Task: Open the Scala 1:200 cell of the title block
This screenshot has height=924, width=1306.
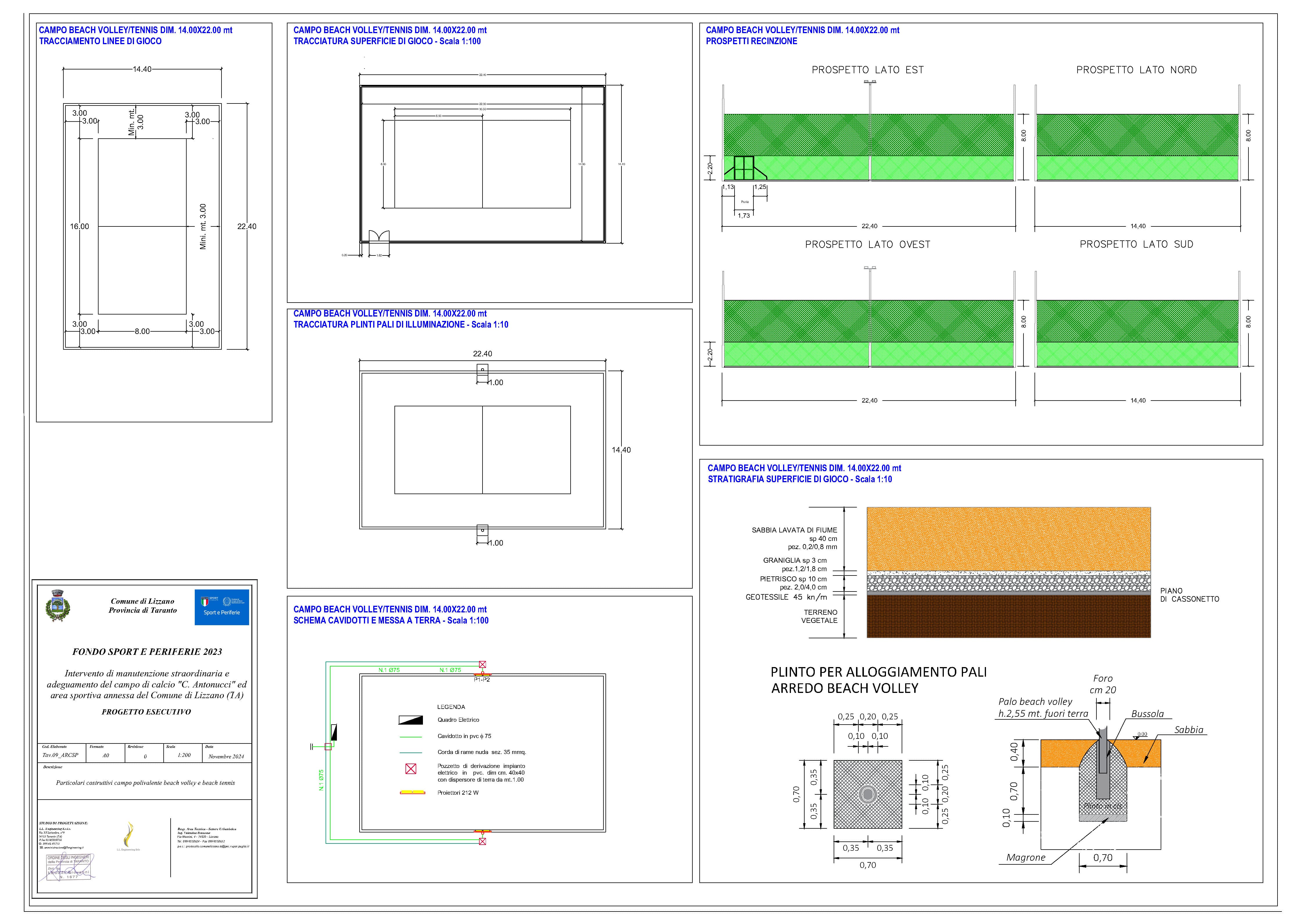Action: click(184, 755)
